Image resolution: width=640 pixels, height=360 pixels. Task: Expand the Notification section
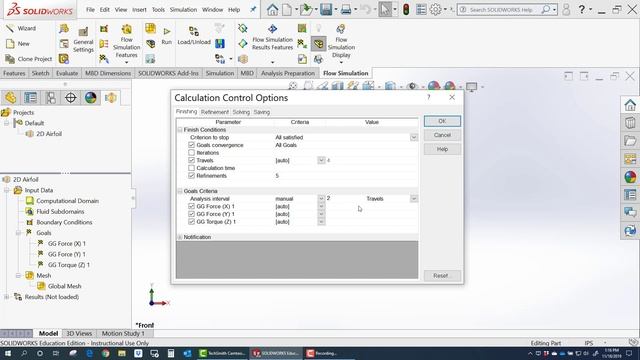180,237
